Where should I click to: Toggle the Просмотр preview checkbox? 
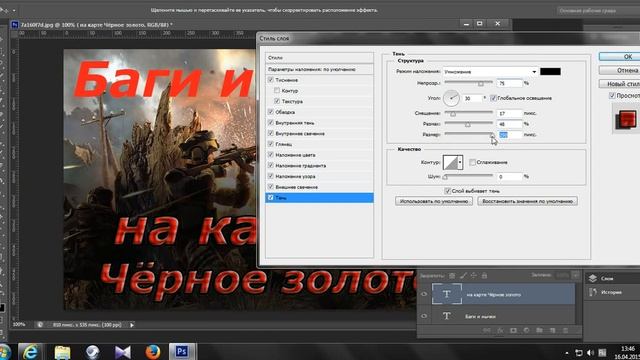(612, 95)
